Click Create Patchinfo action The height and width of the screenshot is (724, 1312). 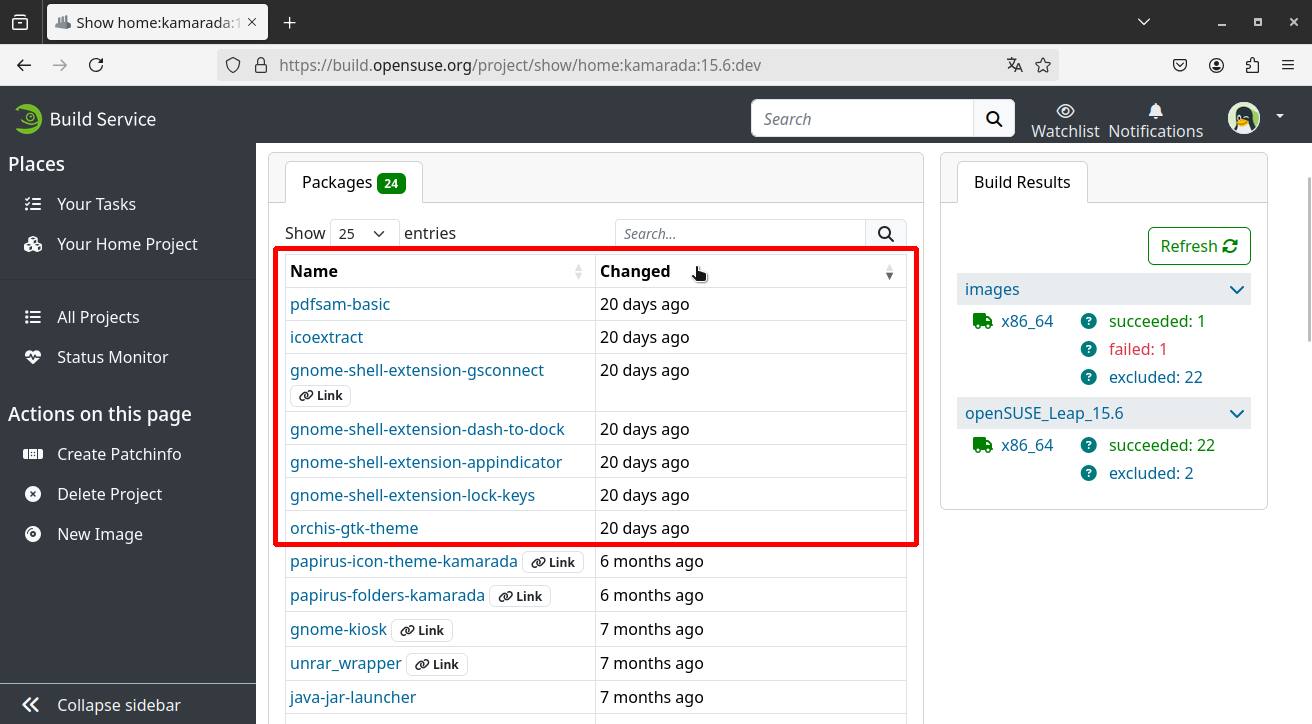pos(119,454)
